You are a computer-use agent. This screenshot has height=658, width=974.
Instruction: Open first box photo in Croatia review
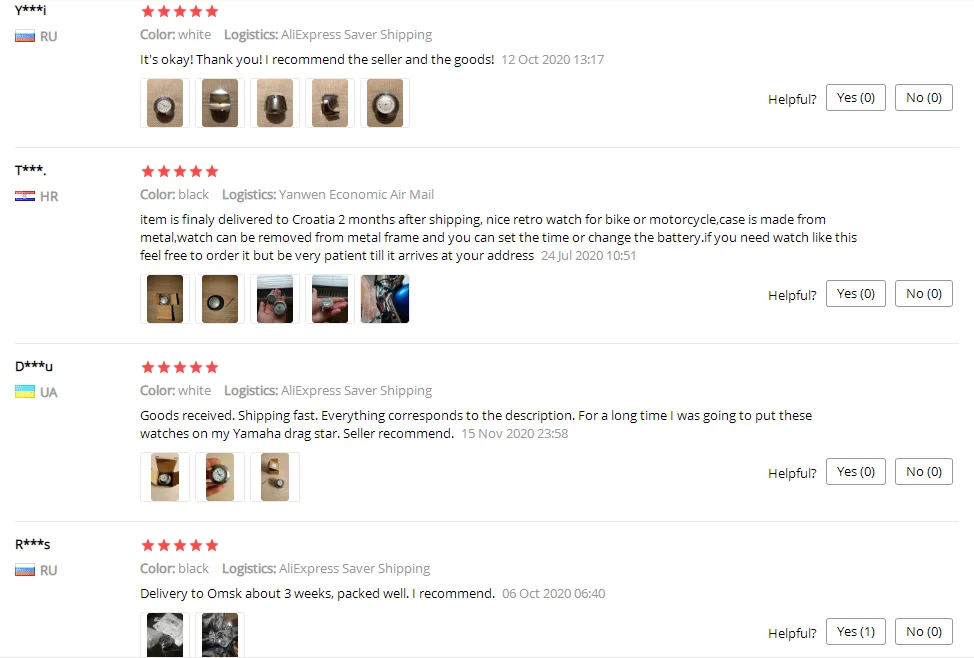point(165,299)
